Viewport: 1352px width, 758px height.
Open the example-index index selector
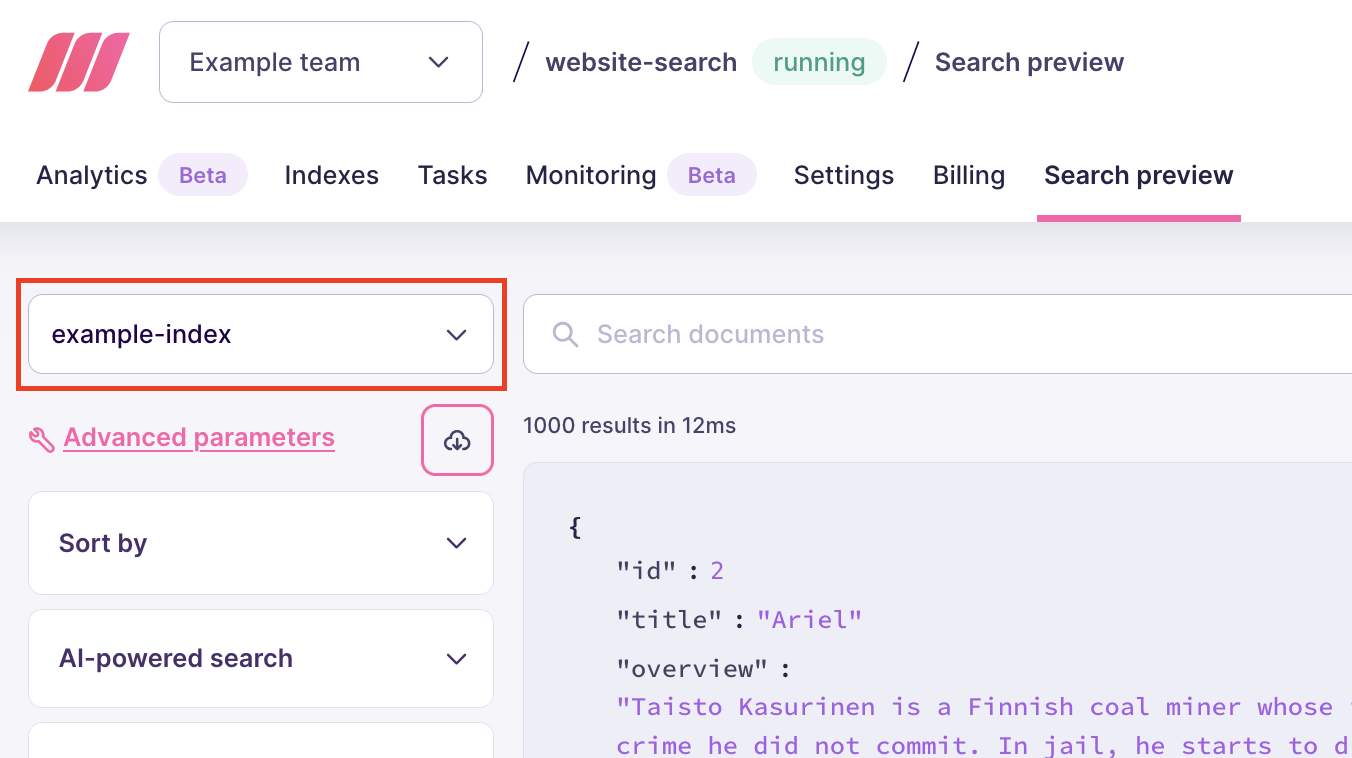click(260, 334)
